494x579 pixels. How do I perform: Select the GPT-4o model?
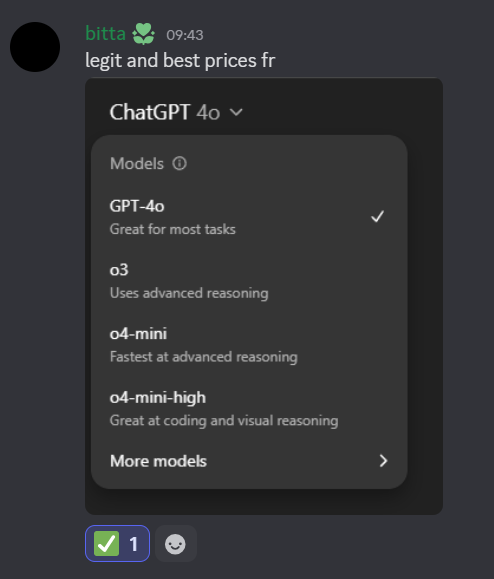click(x=249, y=217)
